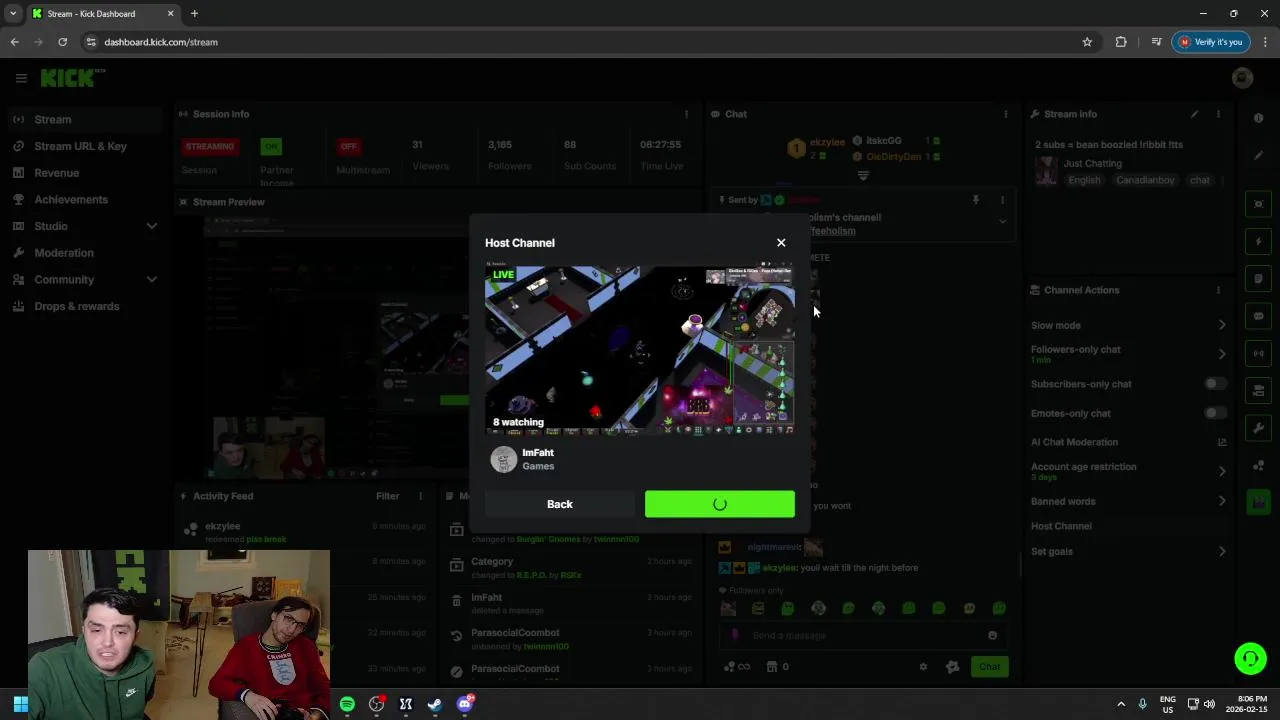
Task: Unpin the pinned chat message
Action: [976, 200]
